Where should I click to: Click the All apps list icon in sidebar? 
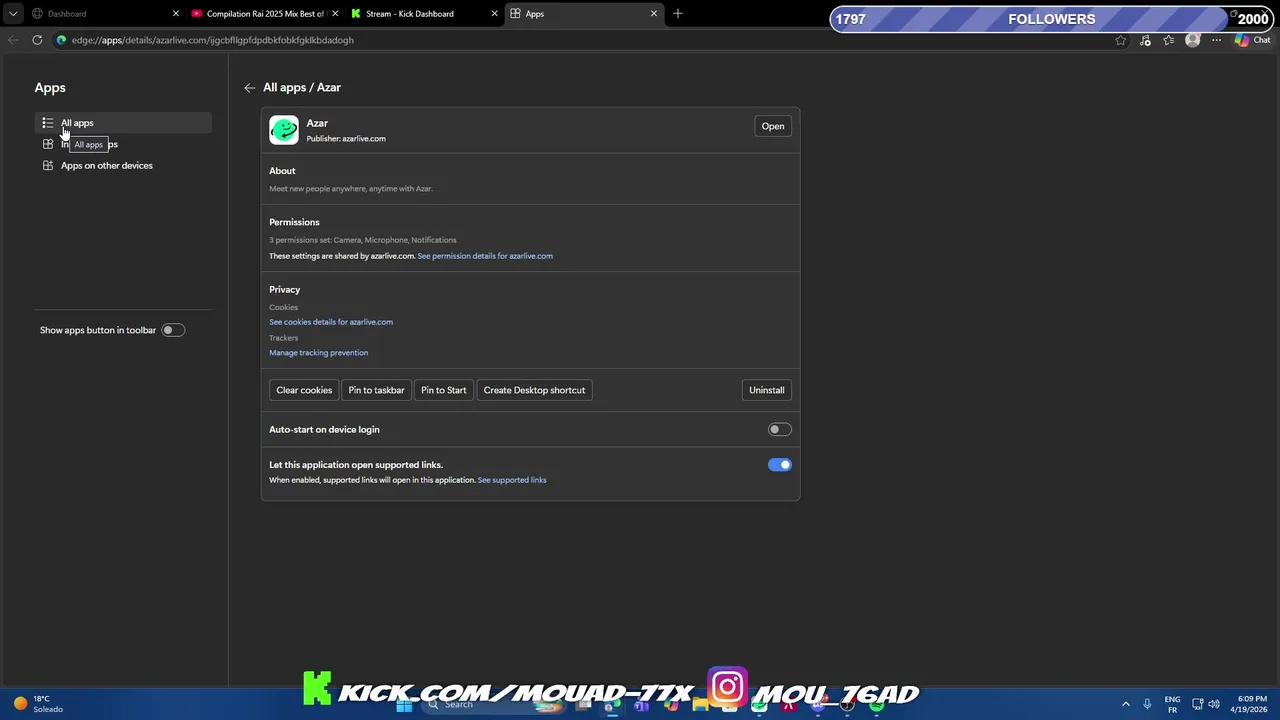point(47,123)
